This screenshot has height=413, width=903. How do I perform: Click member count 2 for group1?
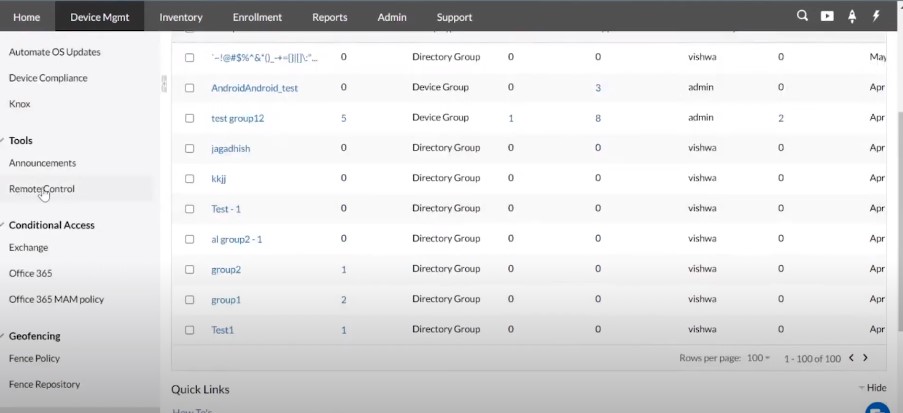pos(344,300)
